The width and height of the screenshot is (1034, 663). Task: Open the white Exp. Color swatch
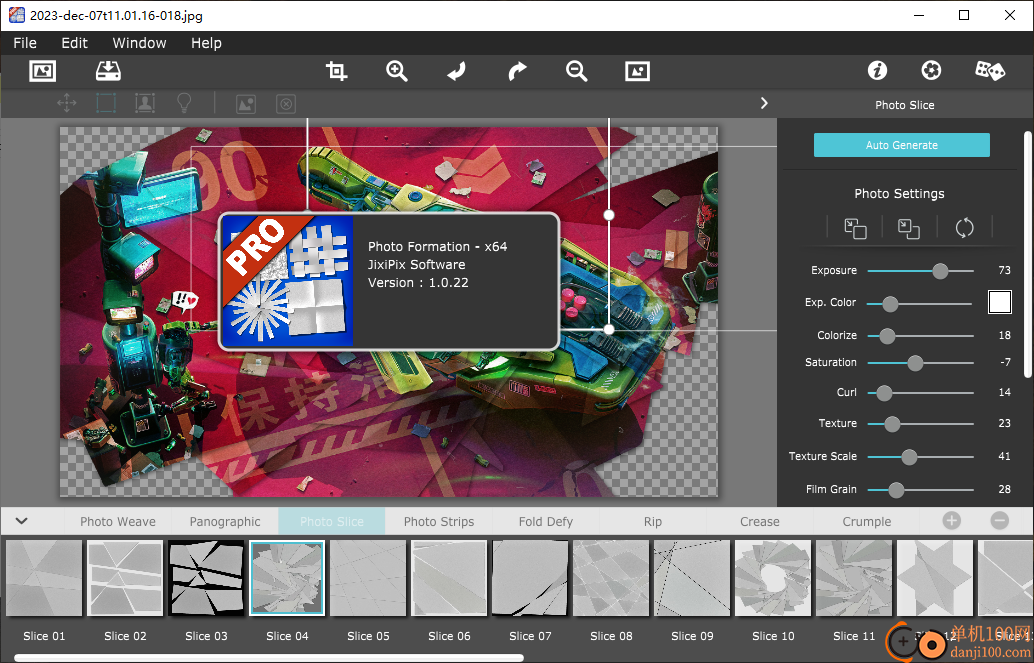pyautogui.click(x=1000, y=302)
